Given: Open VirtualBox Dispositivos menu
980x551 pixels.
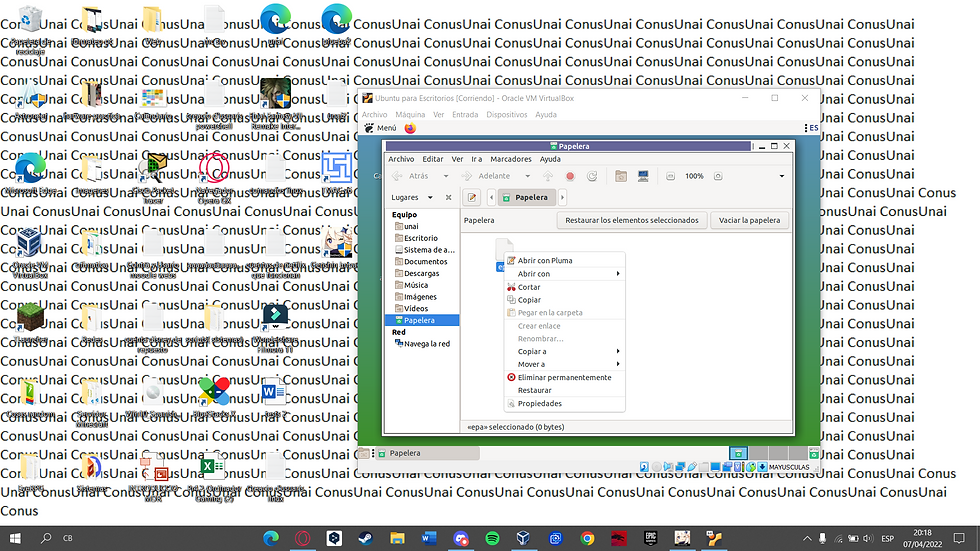Looking at the screenshot, I should (507, 115).
